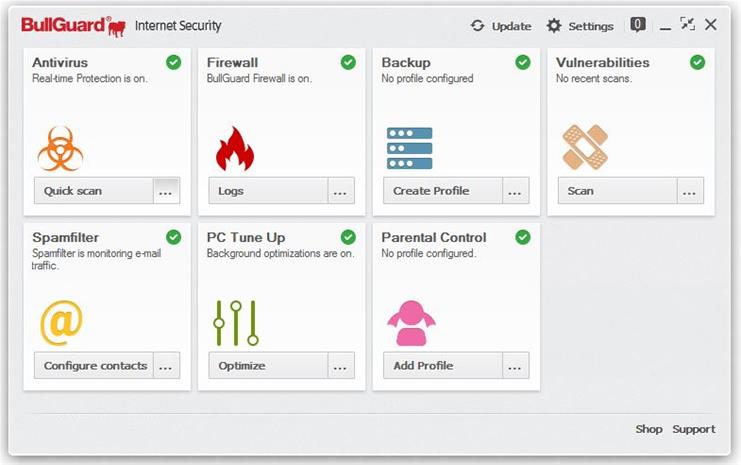Open the notifications message counter icon

(637, 25)
